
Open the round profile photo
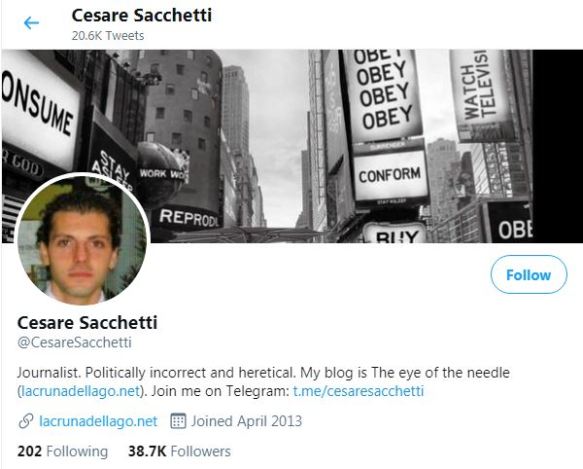tap(82, 238)
